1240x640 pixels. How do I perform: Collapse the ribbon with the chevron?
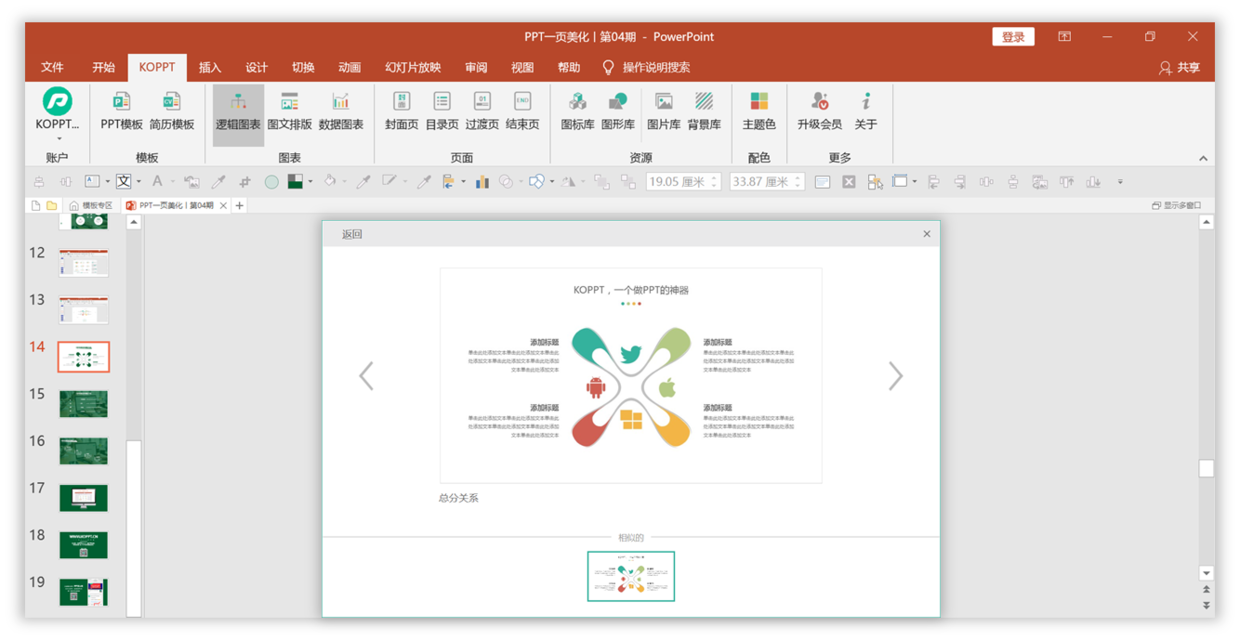pyautogui.click(x=1203, y=158)
